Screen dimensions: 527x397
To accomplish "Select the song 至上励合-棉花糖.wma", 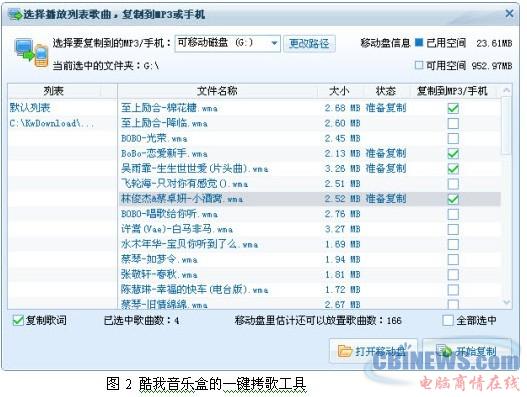I will pyautogui.click(x=169, y=108).
